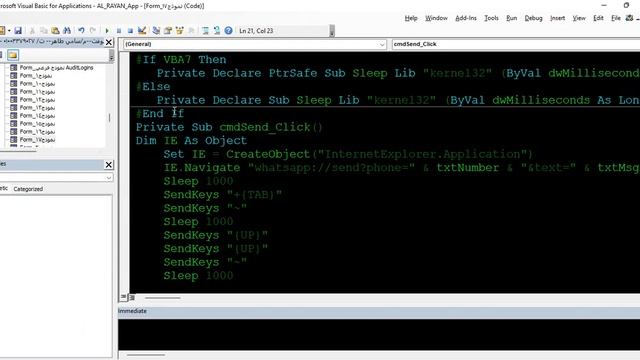Click the toolbar icon immediately left of Help

point(217,31)
